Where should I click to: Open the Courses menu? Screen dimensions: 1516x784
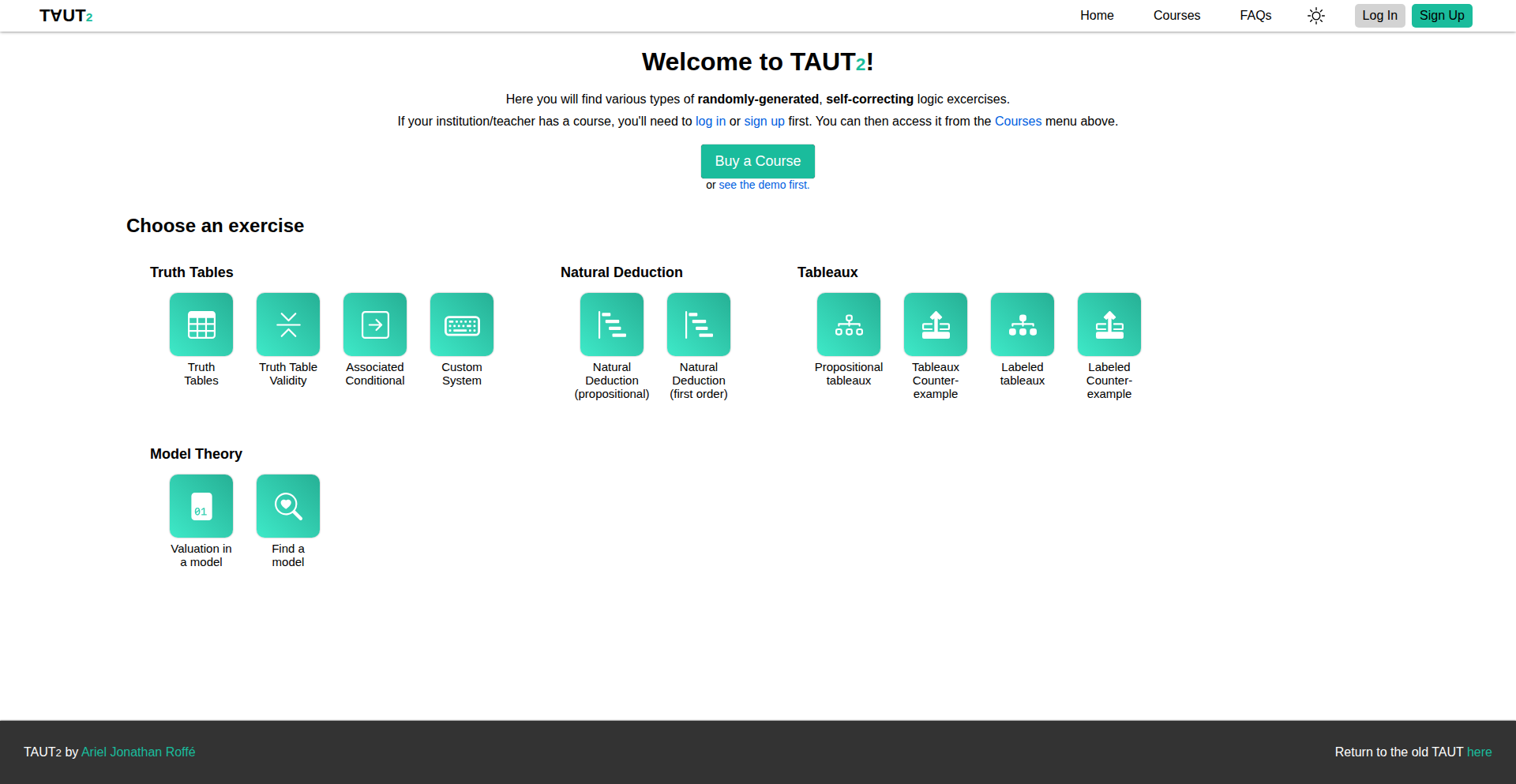click(x=1176, y=15)
